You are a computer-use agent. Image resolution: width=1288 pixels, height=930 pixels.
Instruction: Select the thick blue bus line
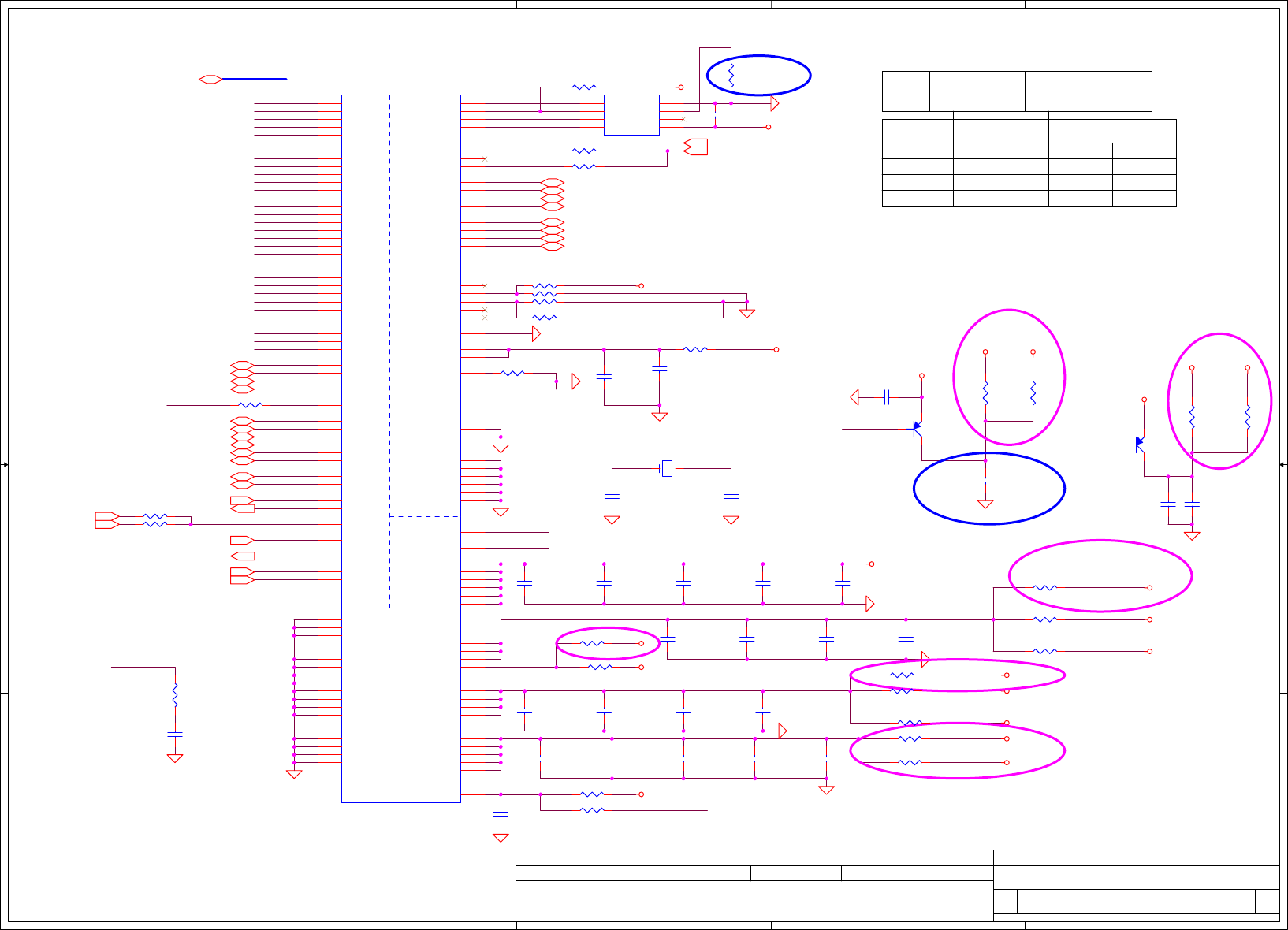pos(255,79)
